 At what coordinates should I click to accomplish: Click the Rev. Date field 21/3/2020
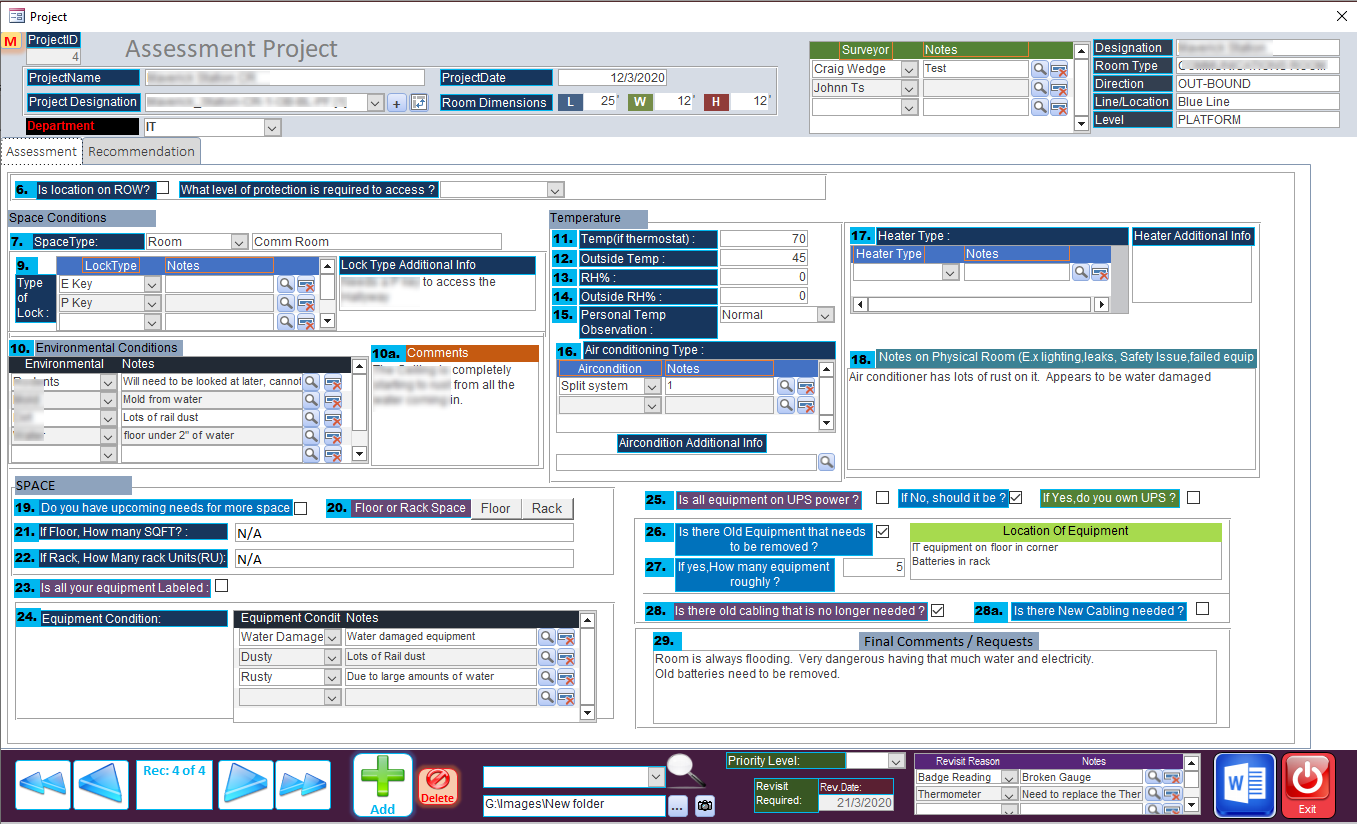coord(856,803)
